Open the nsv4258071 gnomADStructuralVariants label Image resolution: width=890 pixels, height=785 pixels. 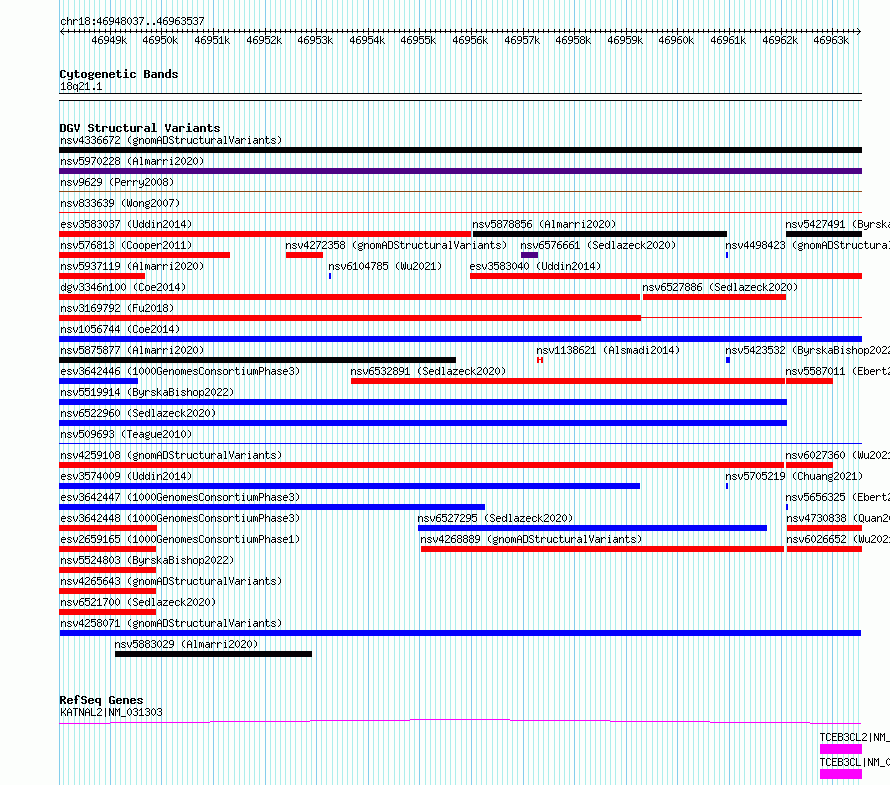pyautogui.click(x=171, y=623)
